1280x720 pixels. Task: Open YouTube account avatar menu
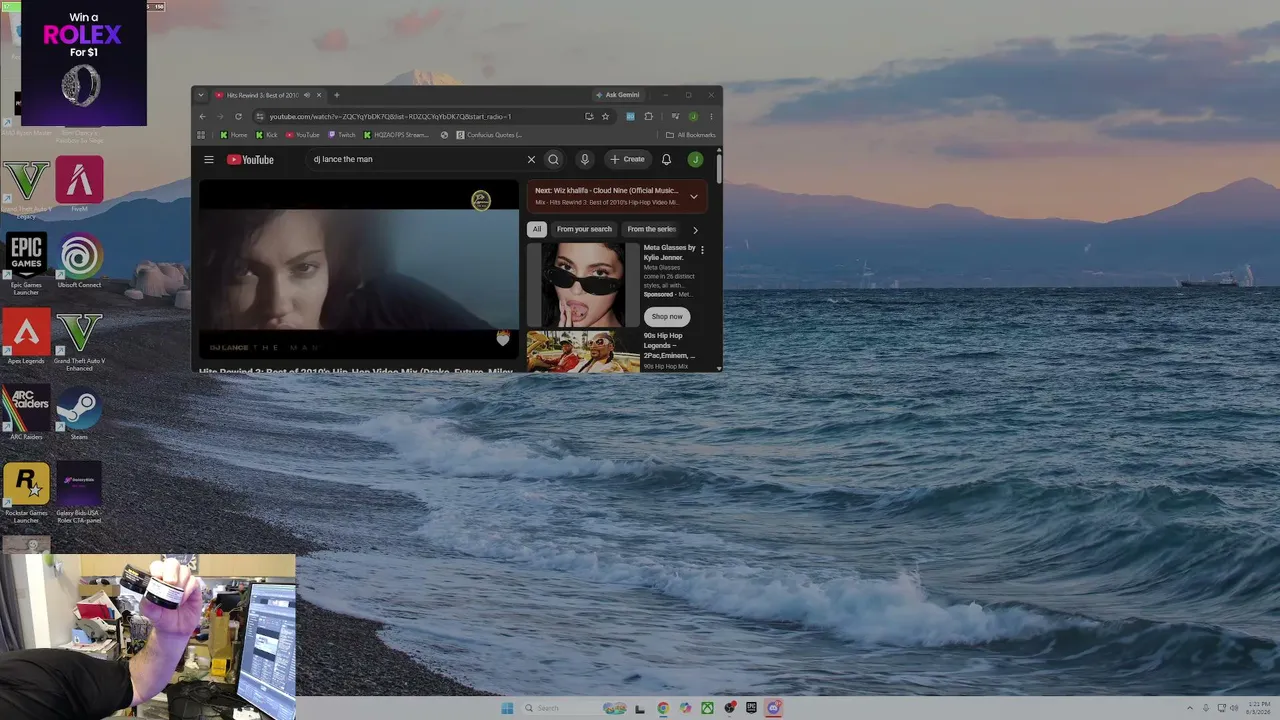(x=695, y=159)
